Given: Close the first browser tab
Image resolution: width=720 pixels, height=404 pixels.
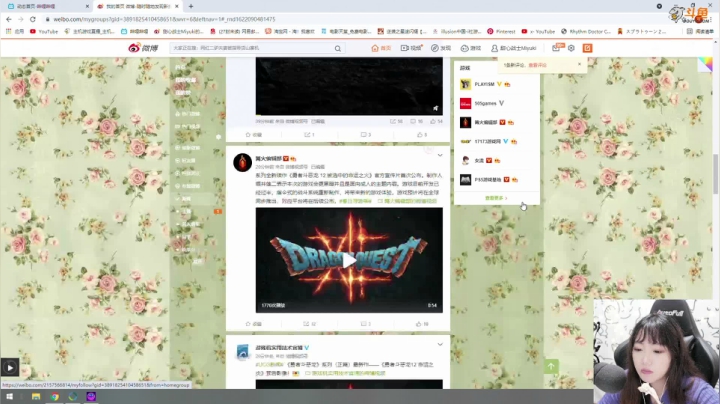Looking at the screenshot, I should pos(87,6).
